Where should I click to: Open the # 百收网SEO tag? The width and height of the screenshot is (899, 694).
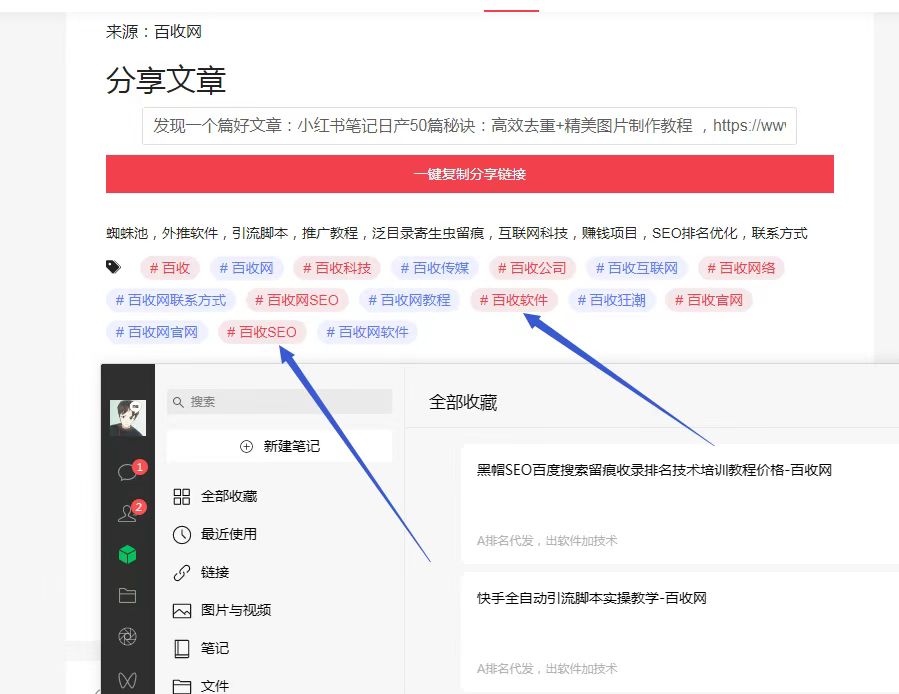(x=297, y=300)
